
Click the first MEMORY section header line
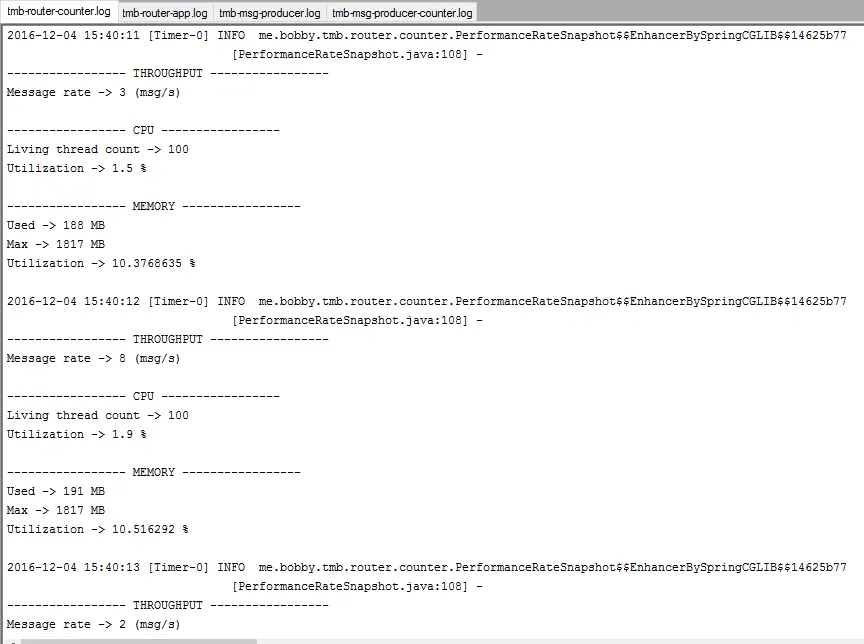tap(154, 207)
